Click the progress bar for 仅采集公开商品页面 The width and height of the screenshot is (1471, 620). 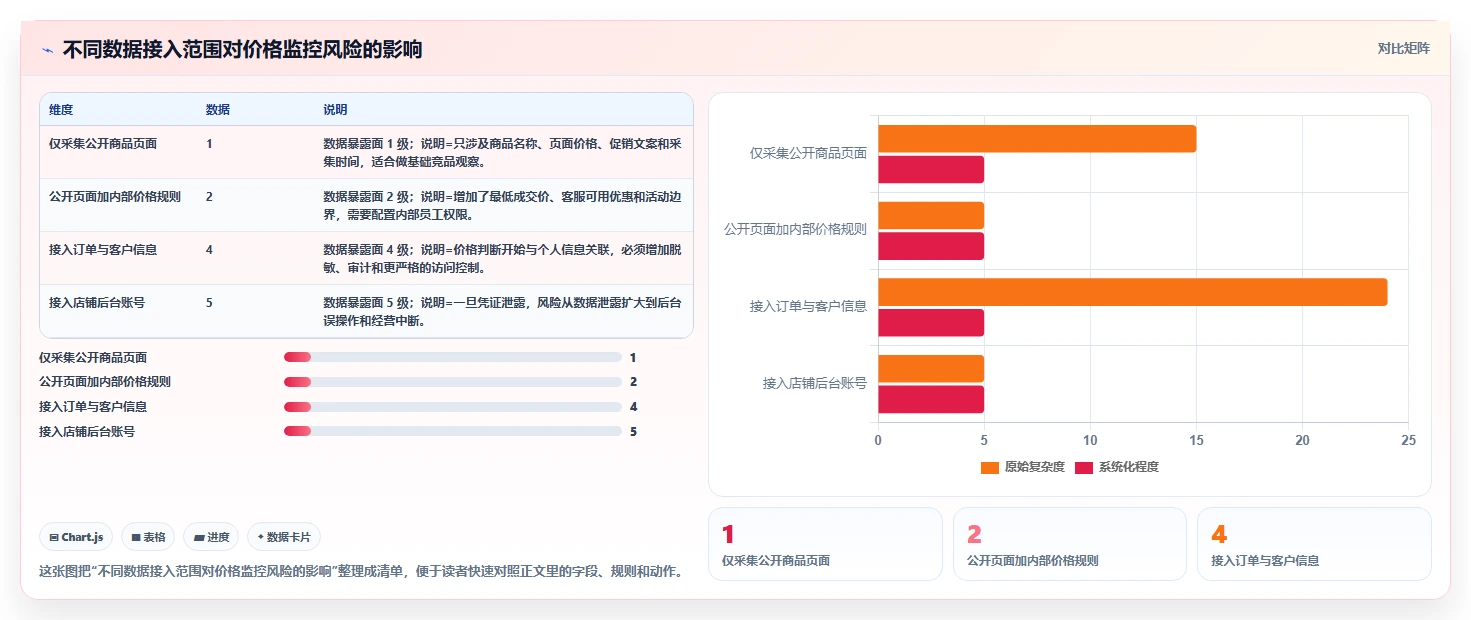(453, 357)
